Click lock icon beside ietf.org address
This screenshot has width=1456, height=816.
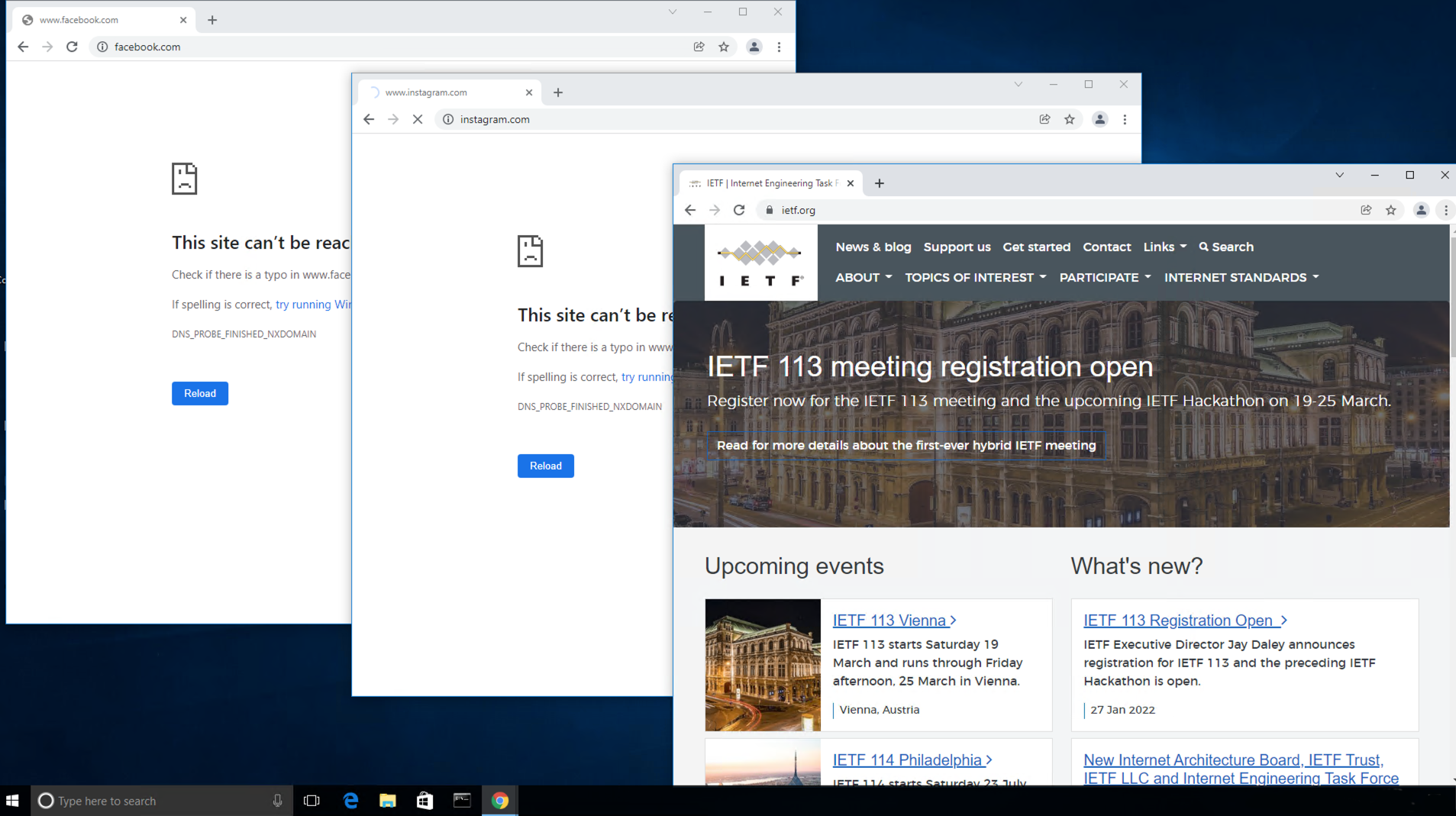click(x=770, y=210)
